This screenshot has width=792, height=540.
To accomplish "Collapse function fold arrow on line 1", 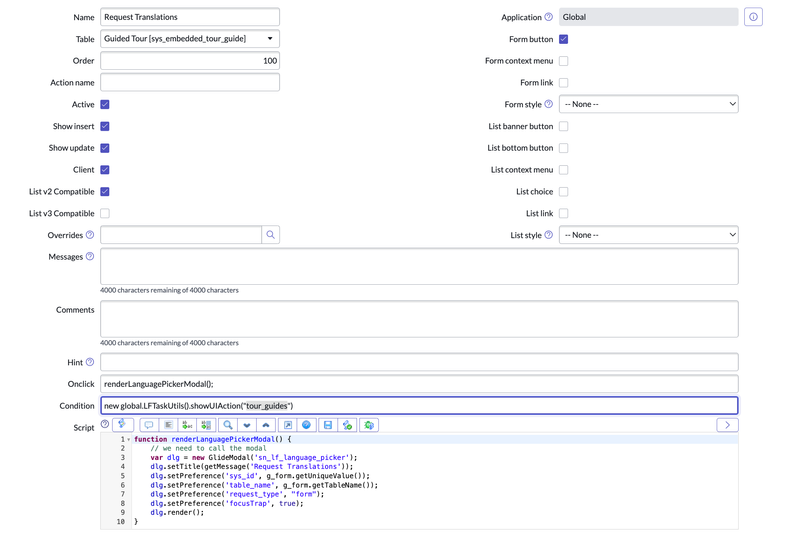I will coord(129,439).
